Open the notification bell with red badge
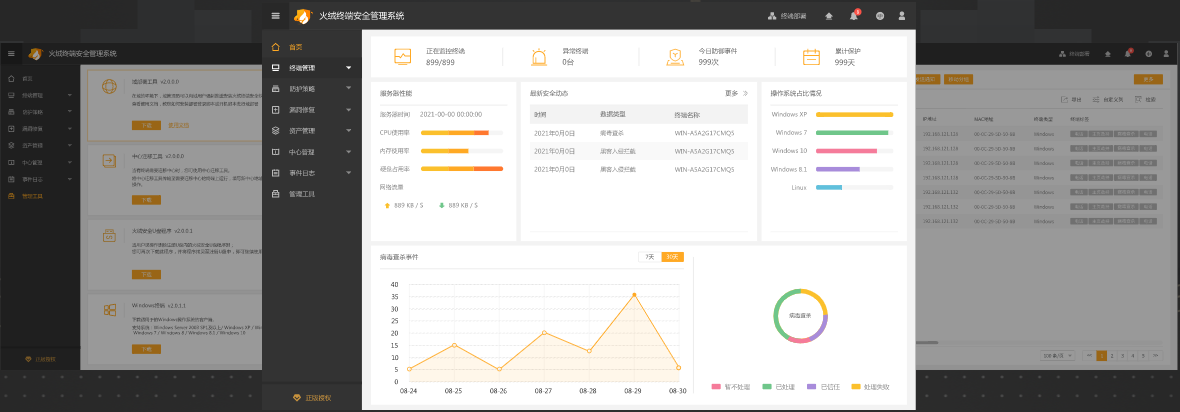Image resolution: width=1180 pixels, height=412 pixels. (x=854, y=16)
